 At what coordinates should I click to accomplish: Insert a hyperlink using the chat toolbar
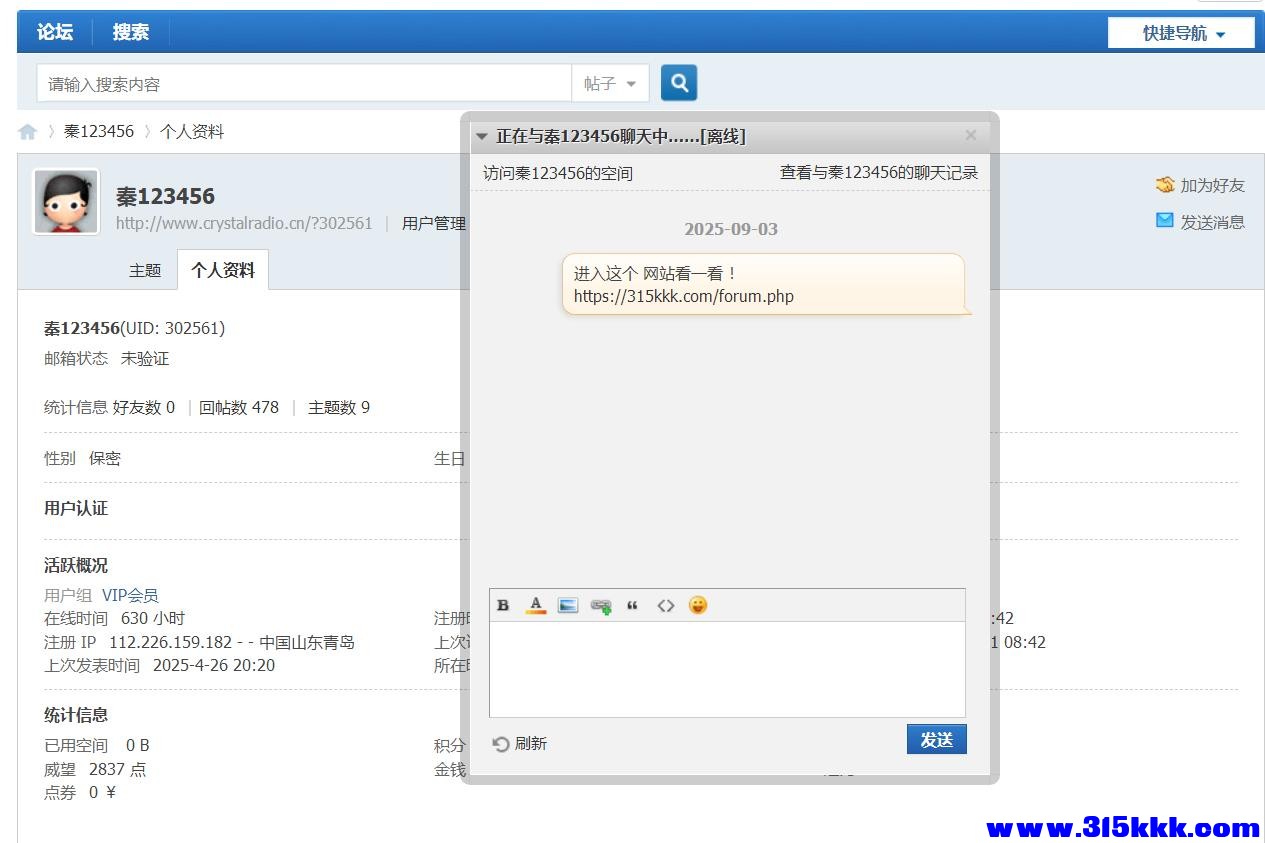click(601, 604)
